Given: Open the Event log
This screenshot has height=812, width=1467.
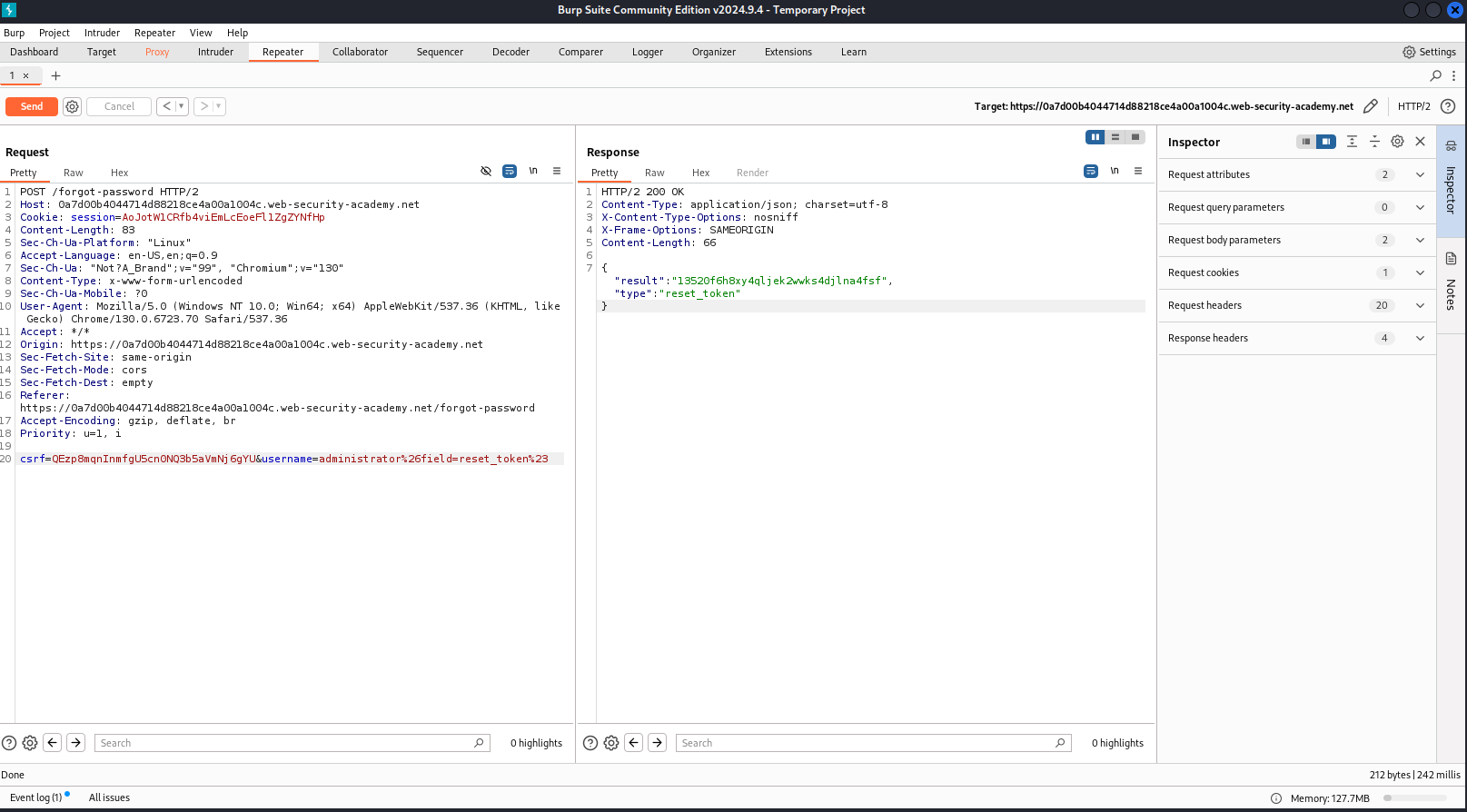Looking at the screenshot, I should (x=36, y=797).
